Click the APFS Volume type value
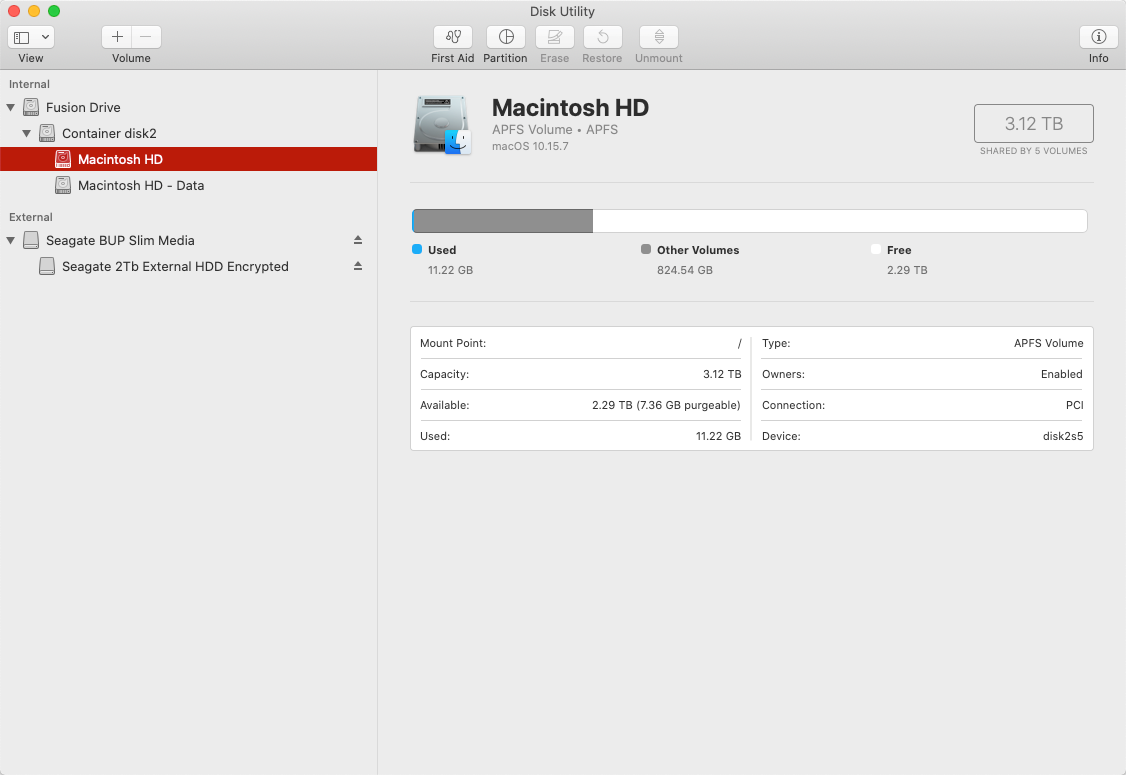1126x775 pixels. tap(1048, 343)
